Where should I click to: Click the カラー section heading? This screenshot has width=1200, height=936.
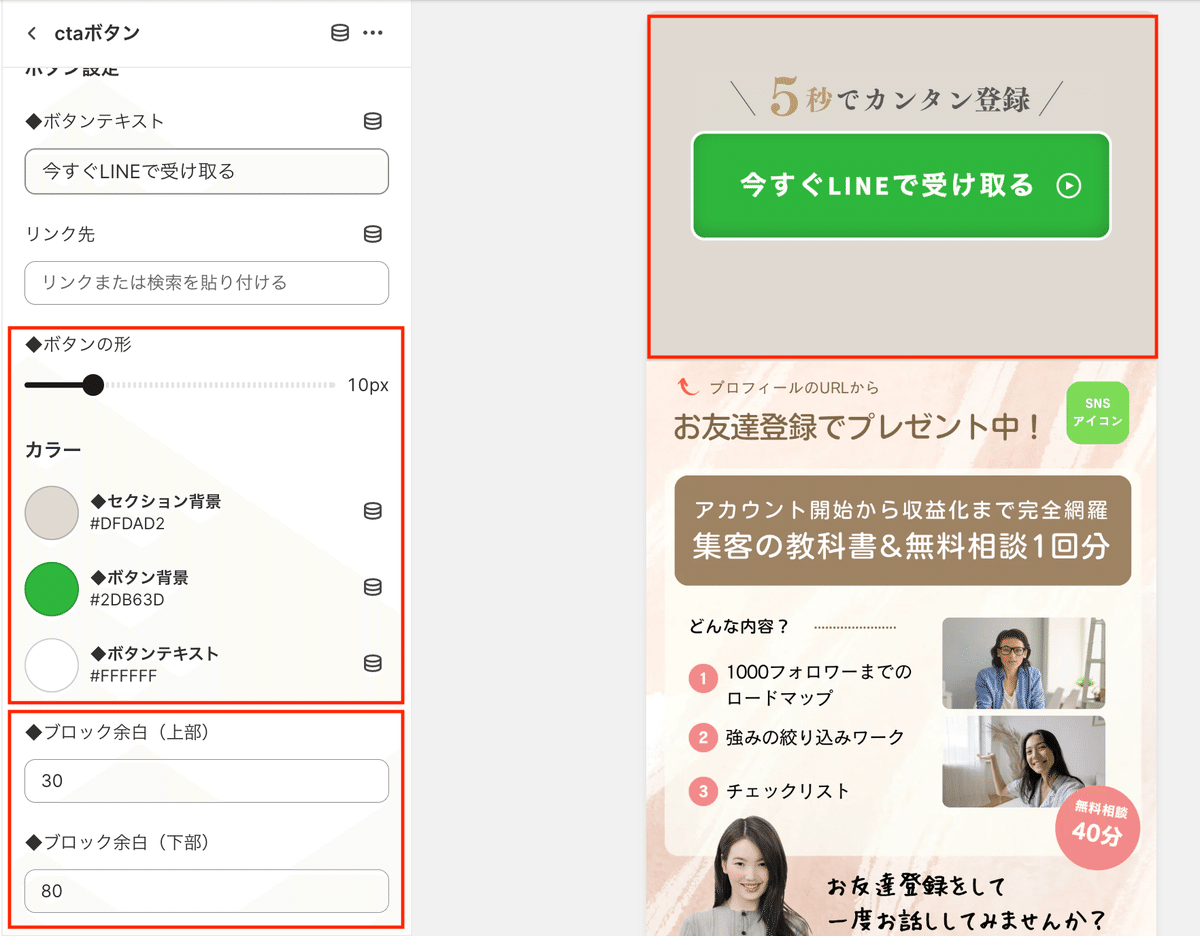pos(53,450)
